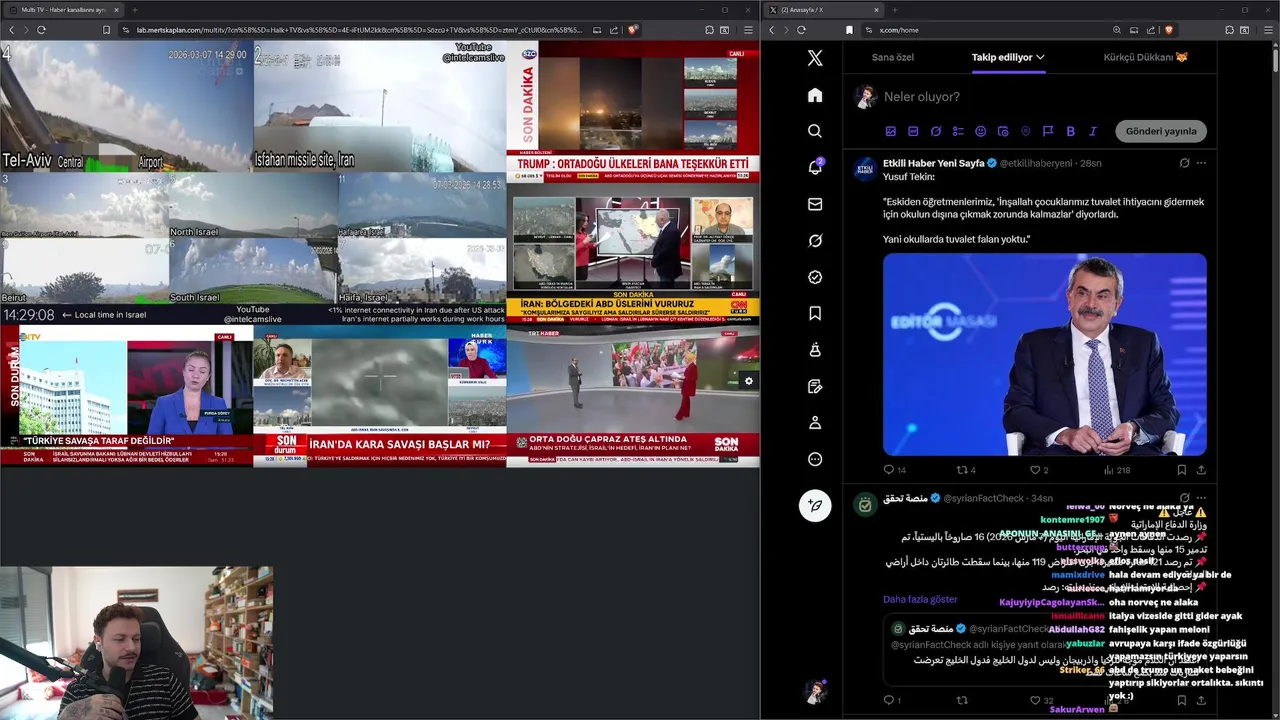Click the X logo in the sidebar
Screen dimensions: 1280x720
point(815,58)
